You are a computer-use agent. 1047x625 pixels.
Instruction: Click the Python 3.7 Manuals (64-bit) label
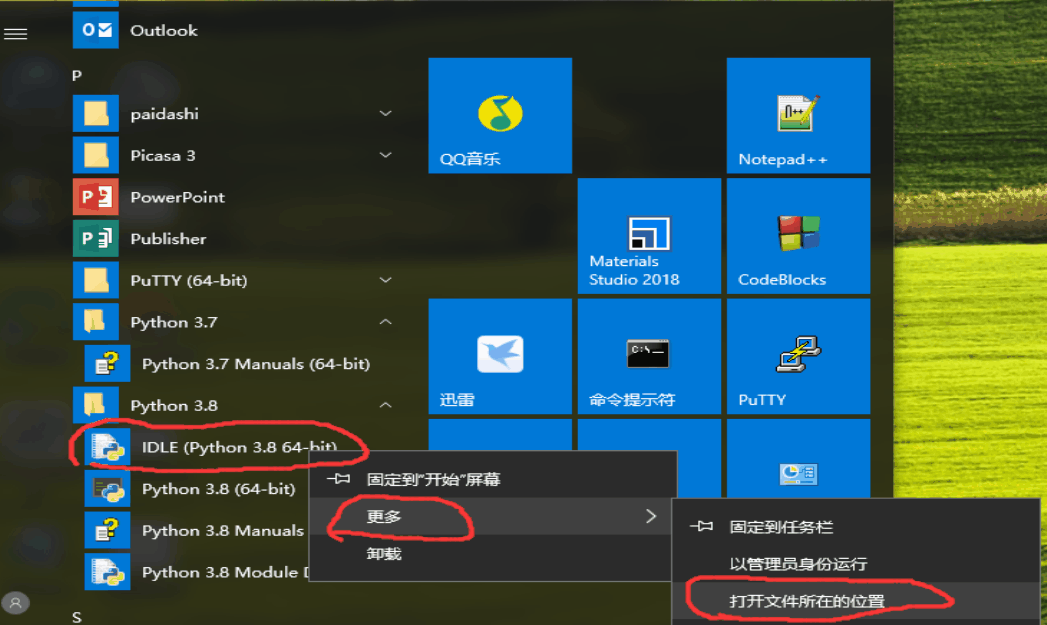(x=256, y=364)
